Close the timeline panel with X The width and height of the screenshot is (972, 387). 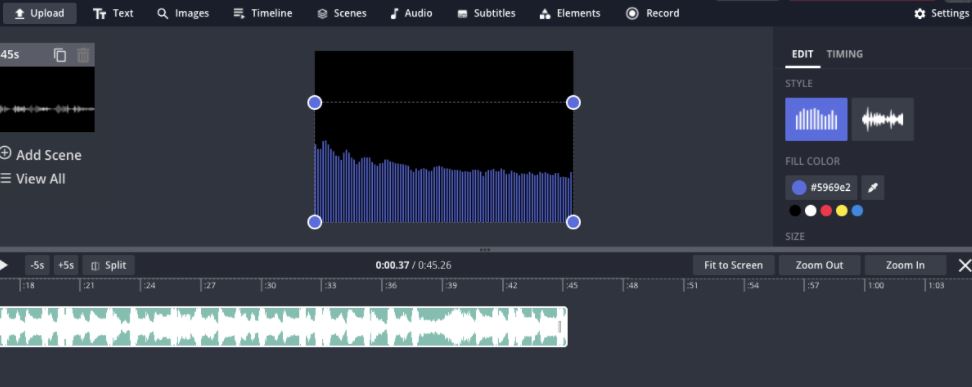tap(965, 265)
